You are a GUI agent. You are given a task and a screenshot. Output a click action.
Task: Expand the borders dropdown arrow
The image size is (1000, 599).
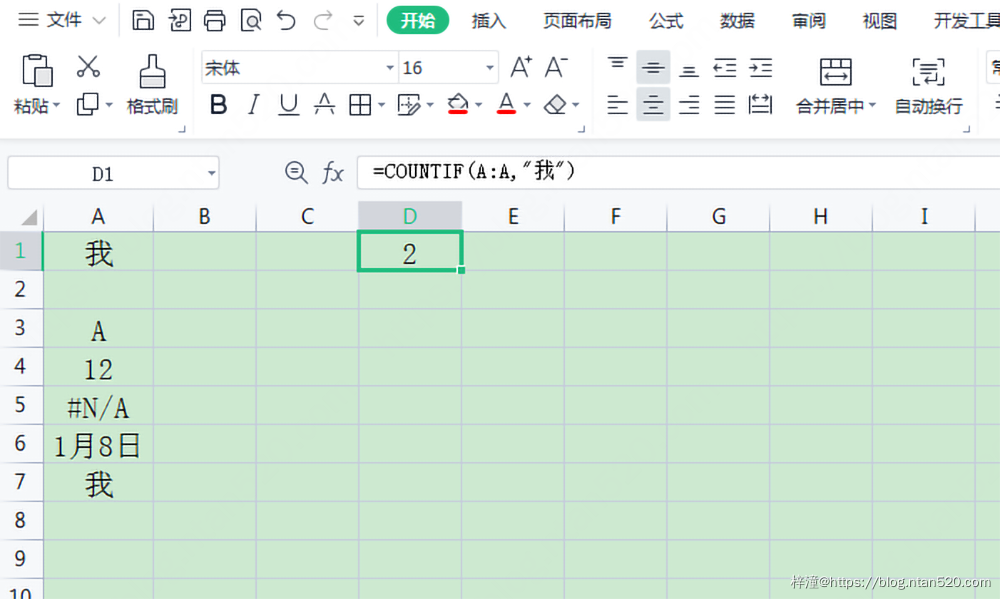click(381, 105)
